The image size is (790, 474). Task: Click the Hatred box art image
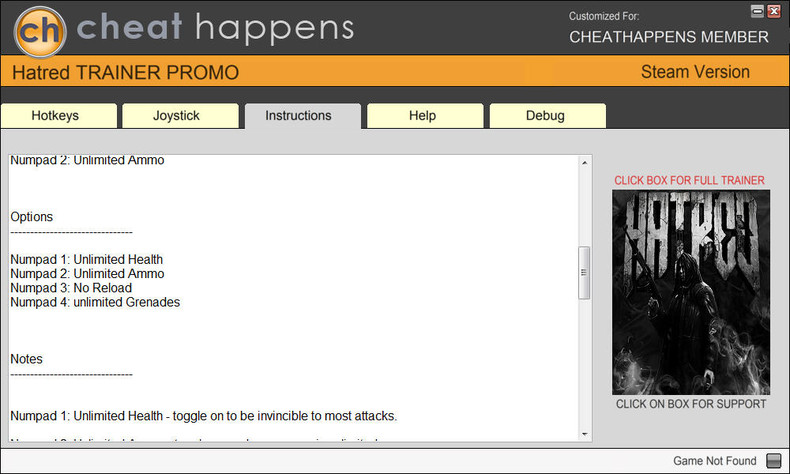coord(691,292)
